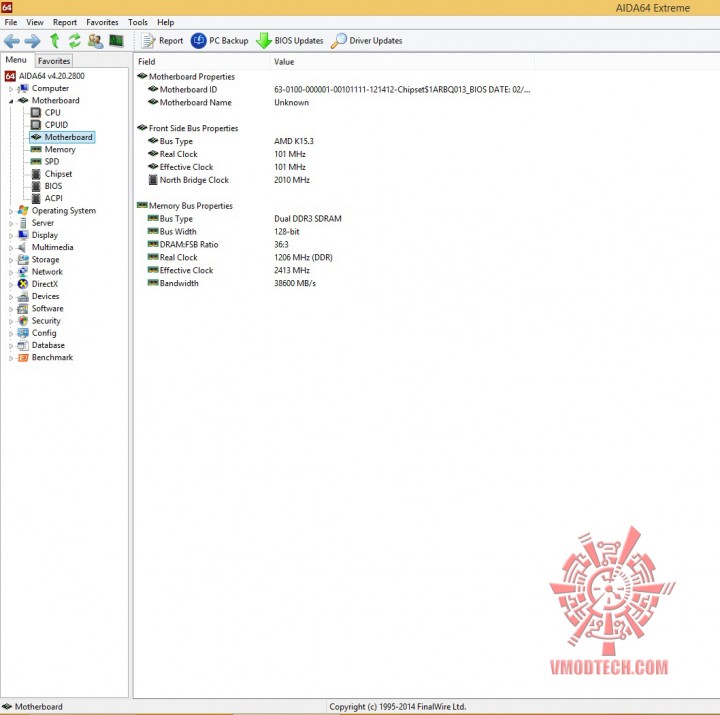This screenshot has height=715, width=720.
Task: Click the AIDA64 app icon in title bar
Action: click(x=6, y=7)
